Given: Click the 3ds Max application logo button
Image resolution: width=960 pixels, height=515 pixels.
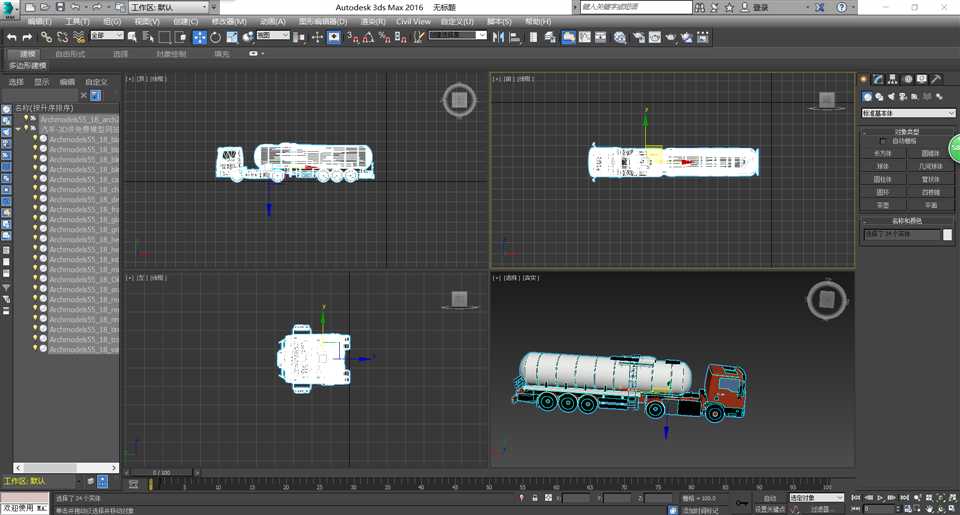Looking at the screenshot, I should click(x=10, y=9).
